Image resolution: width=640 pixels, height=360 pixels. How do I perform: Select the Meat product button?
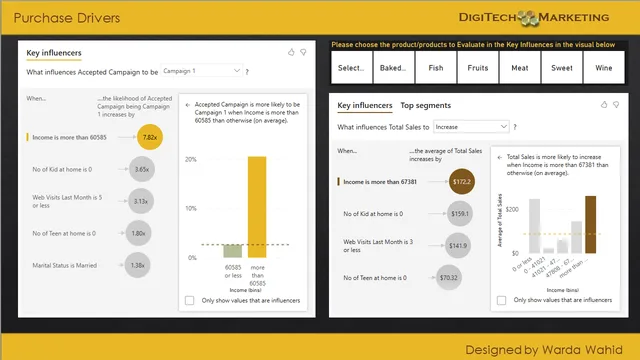pyautogui.click(x=520, y=68)
